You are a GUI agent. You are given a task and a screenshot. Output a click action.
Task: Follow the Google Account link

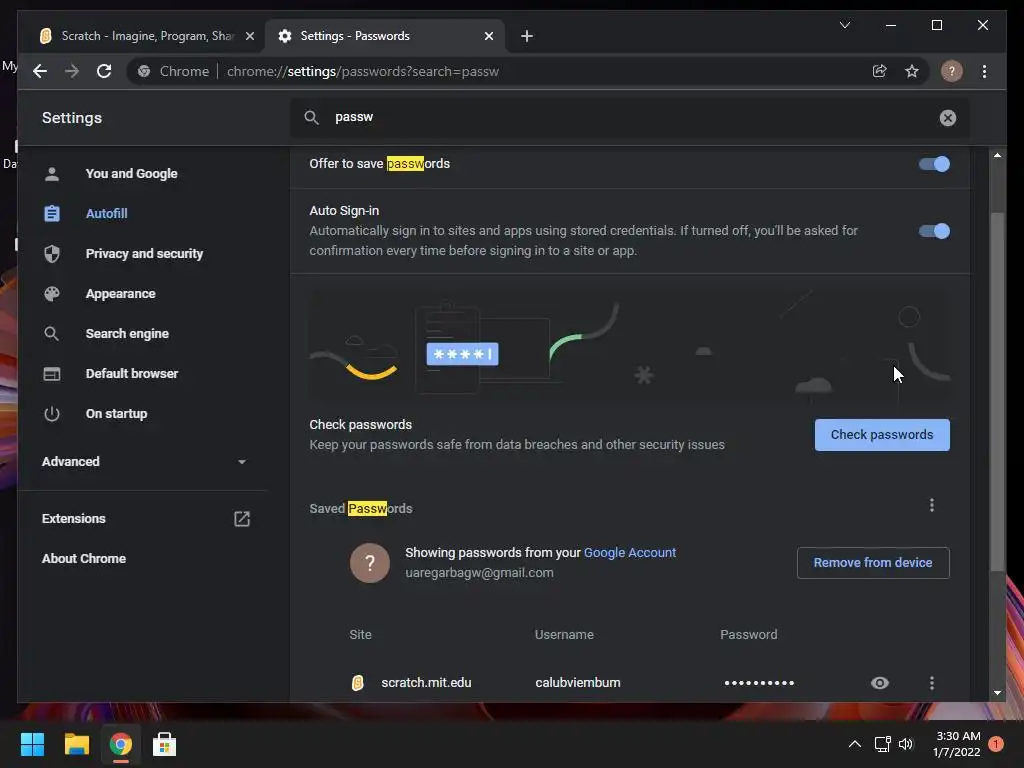(x=630, y=552)
